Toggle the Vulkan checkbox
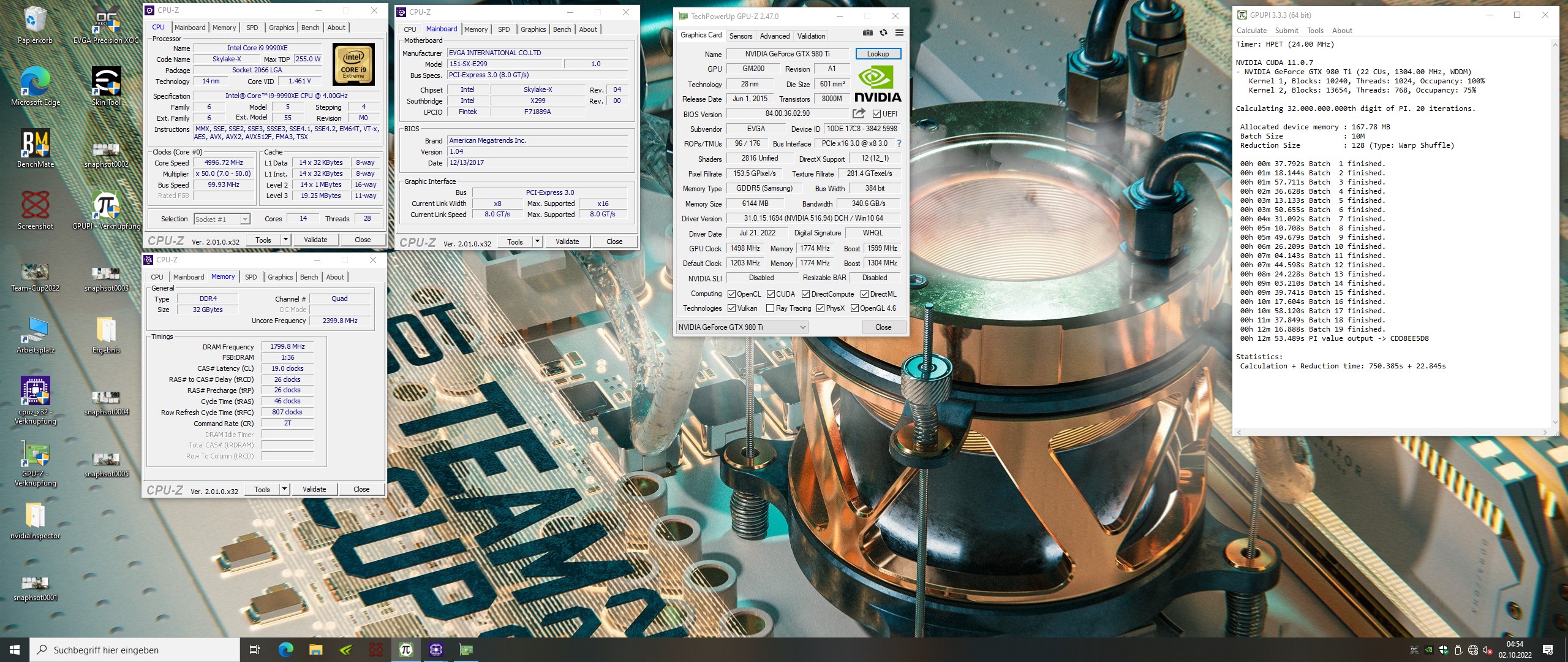This screenshot has width=1568, height=662. pyautogui.click(x=731, y=308)
